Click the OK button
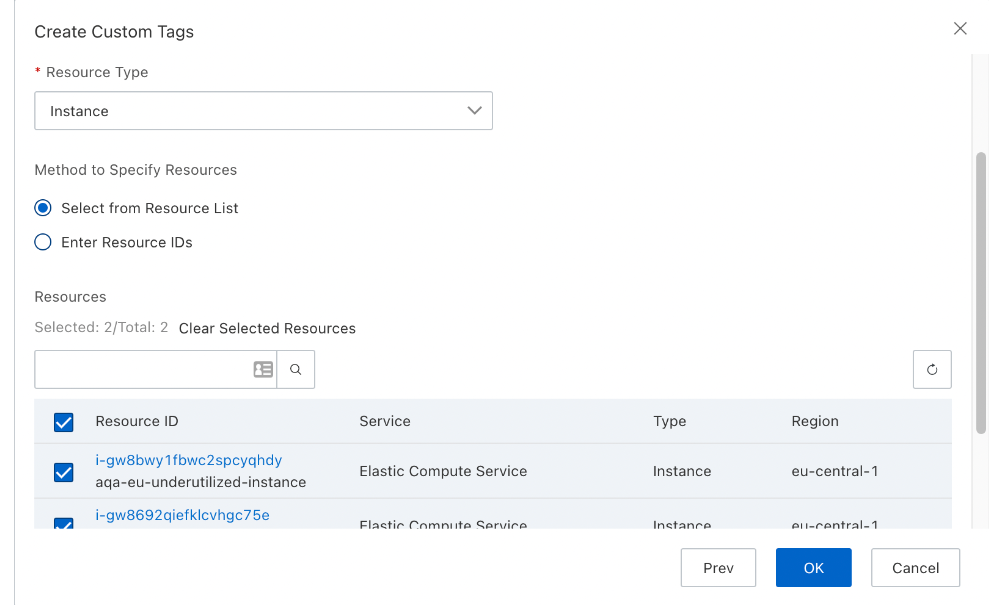1006x605 pixels. pyautogui.click(x=814, y=568)
